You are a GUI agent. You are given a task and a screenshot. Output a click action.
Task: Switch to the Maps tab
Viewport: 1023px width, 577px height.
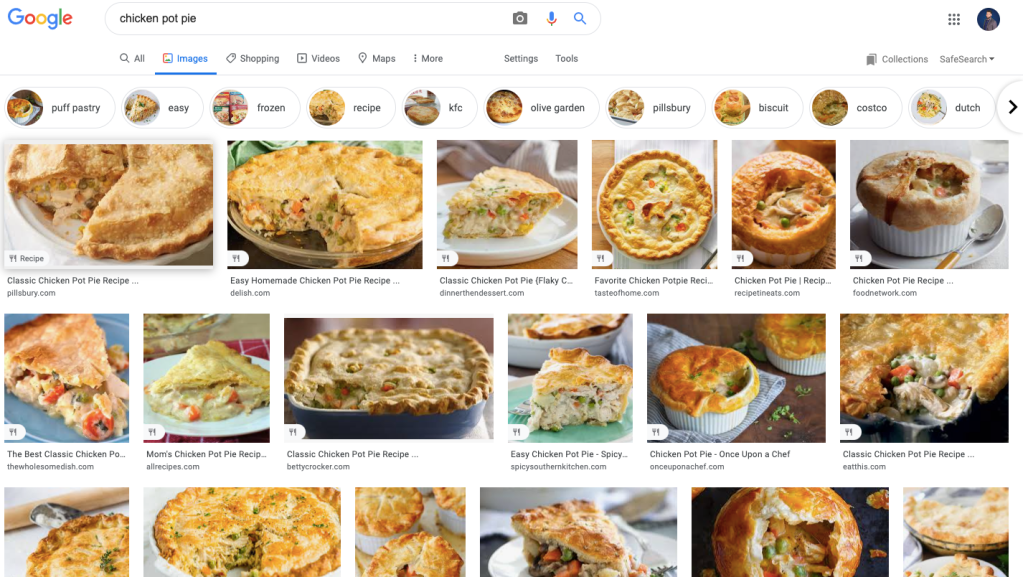point(377,59)
